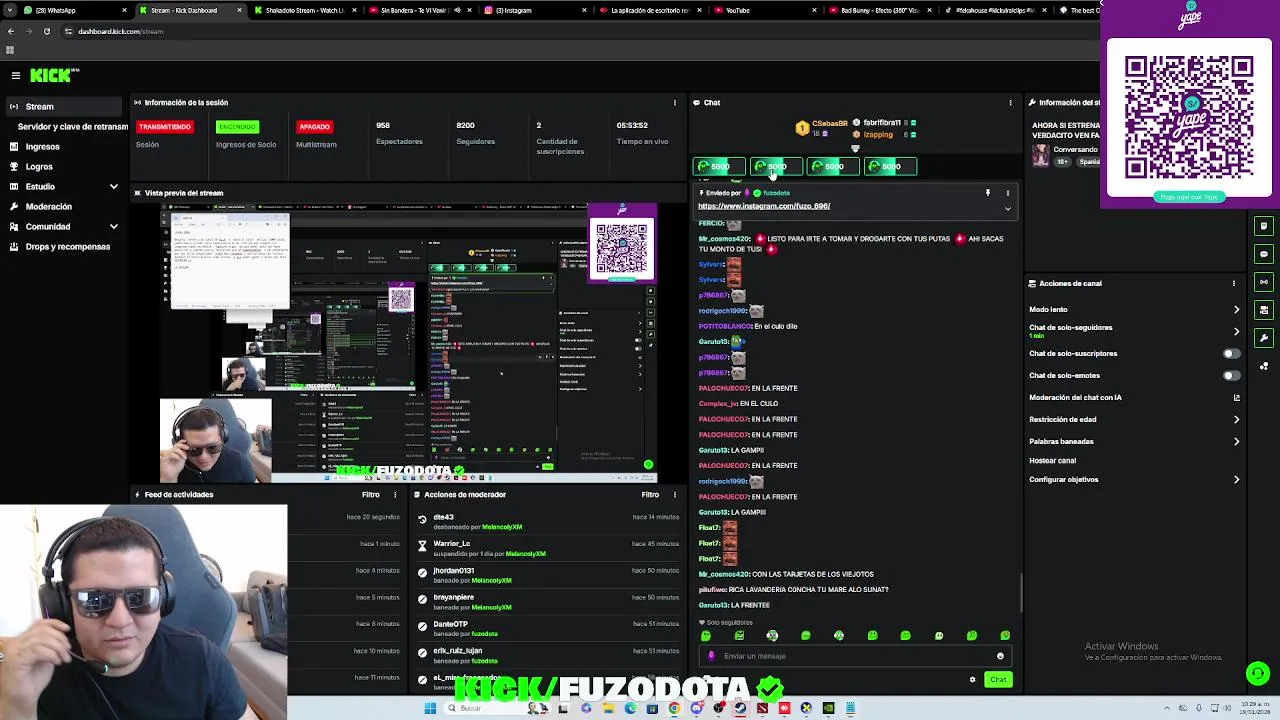This screenshot has width=1280, height=720.
Task: Click the green support headset button
Action: (1258, 673)
